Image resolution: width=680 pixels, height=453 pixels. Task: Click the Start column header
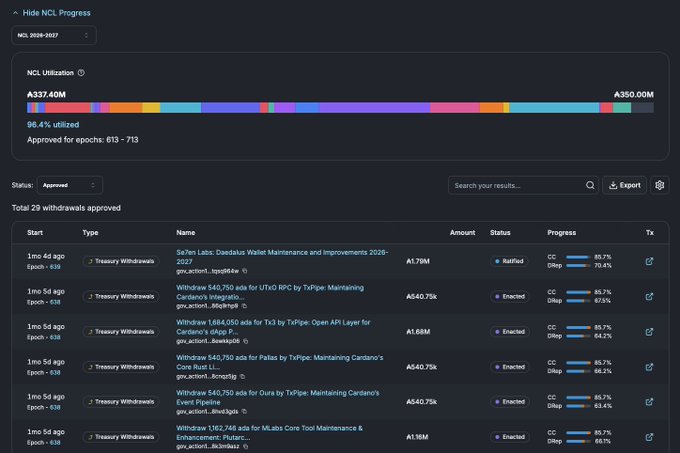tap(35, 233)
